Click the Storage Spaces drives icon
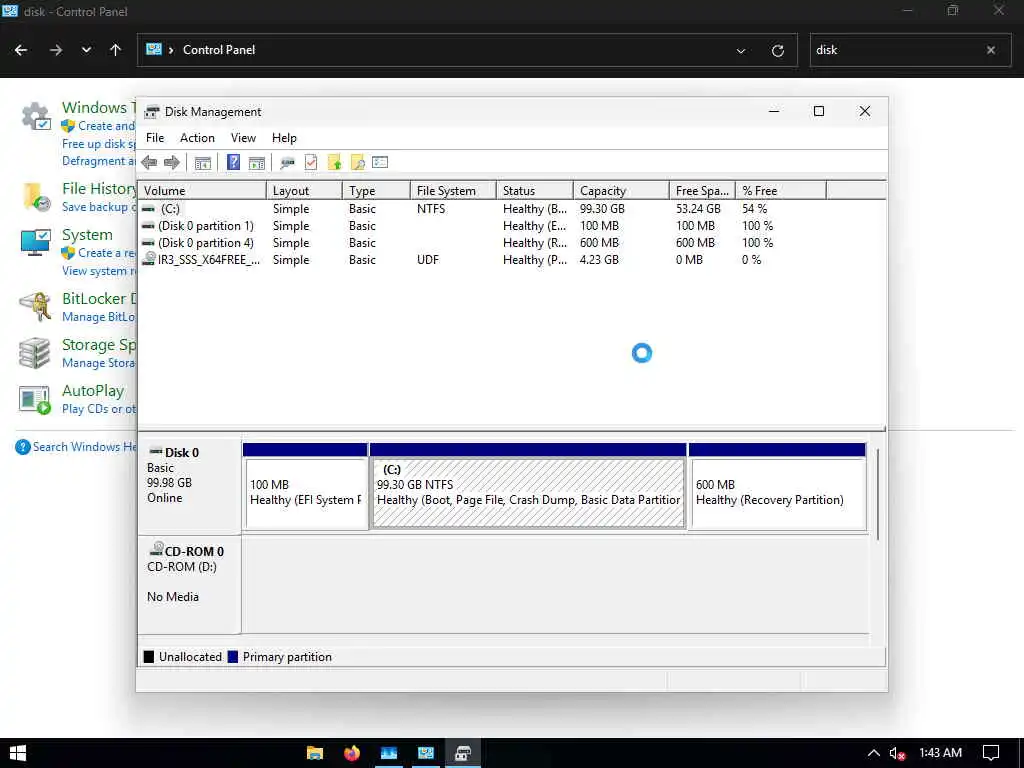This screenshot has width=1024, height=768. [x=35, y=353]
